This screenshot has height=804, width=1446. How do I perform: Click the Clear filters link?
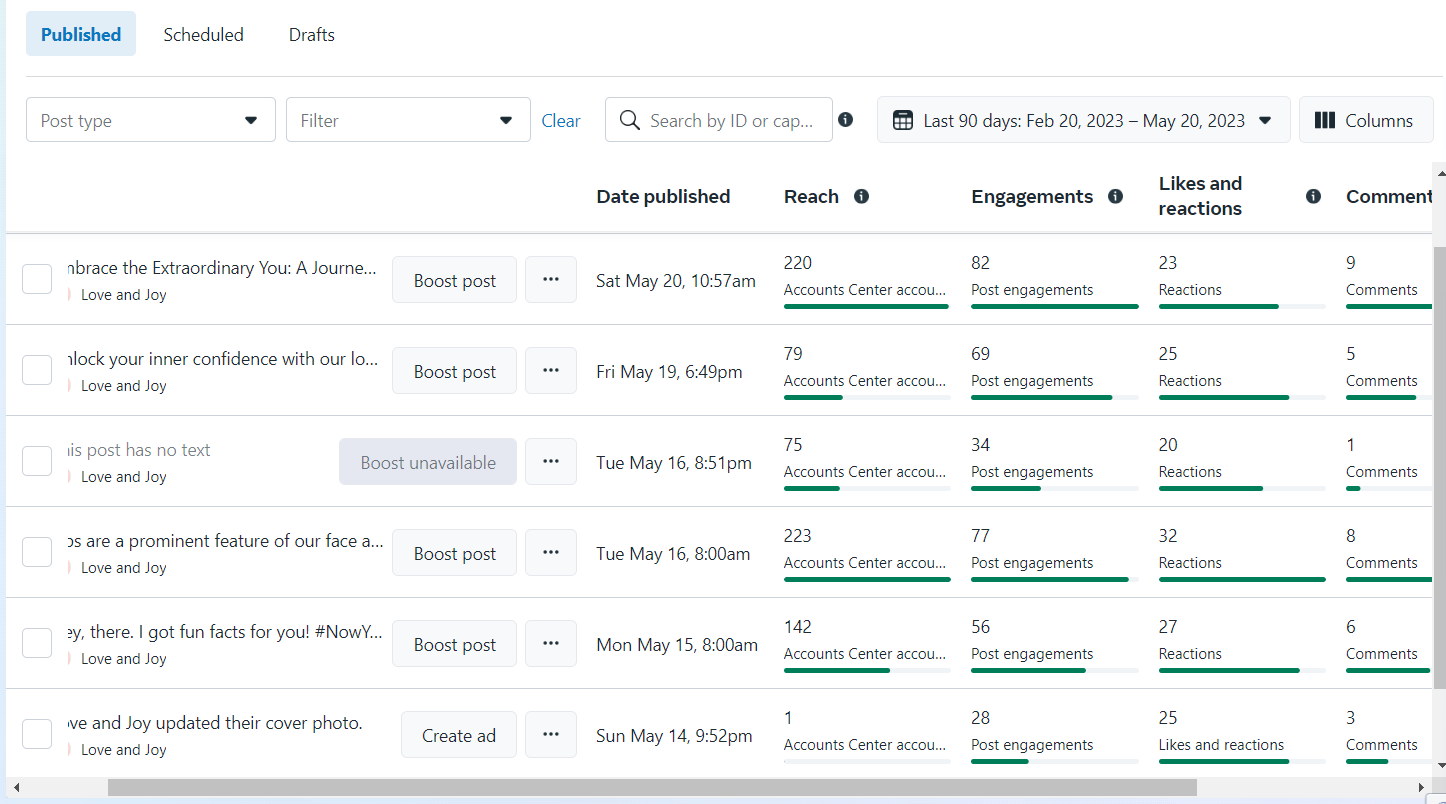[x=561, y=121]
